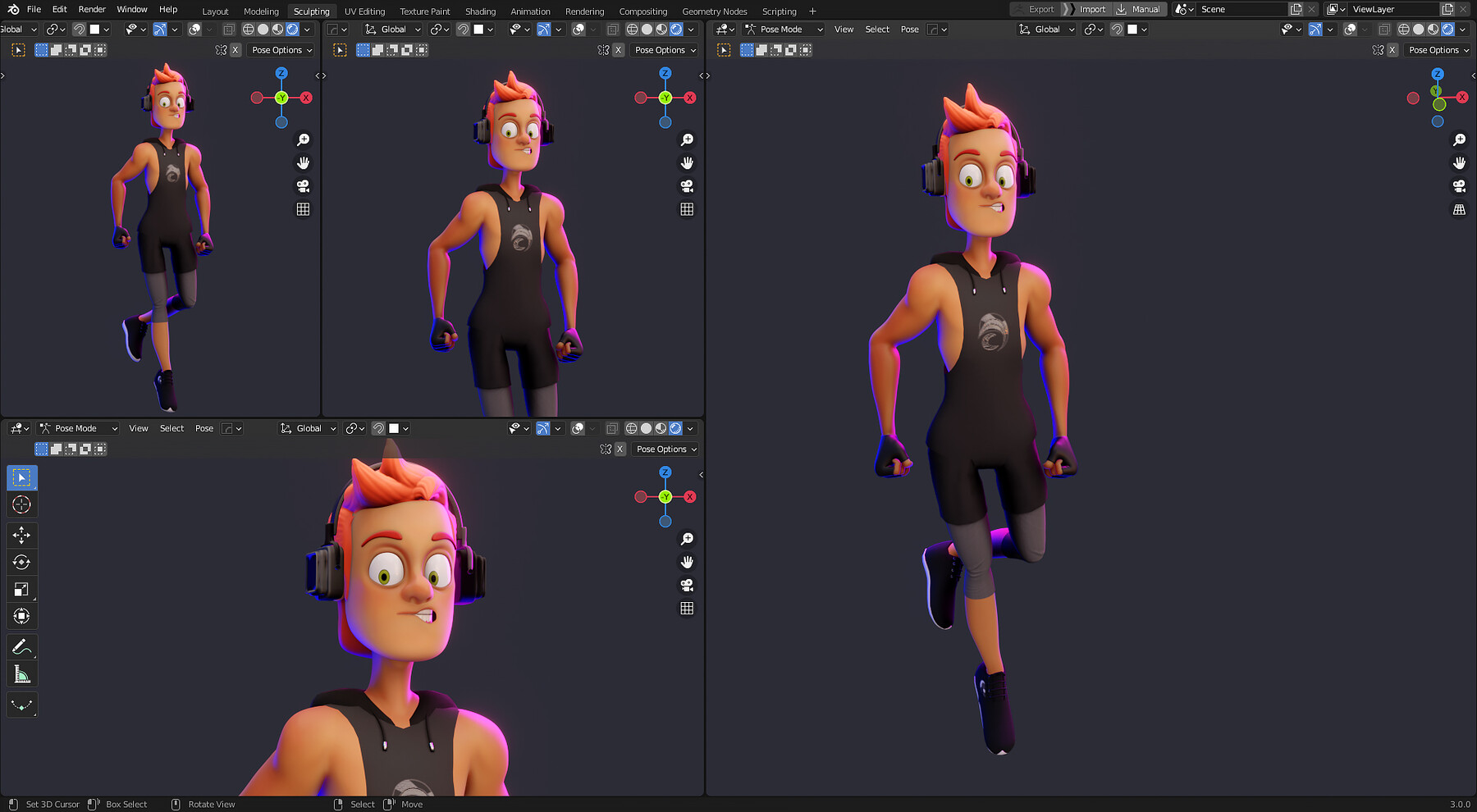Open the Help menu

[x=168, y=9]
